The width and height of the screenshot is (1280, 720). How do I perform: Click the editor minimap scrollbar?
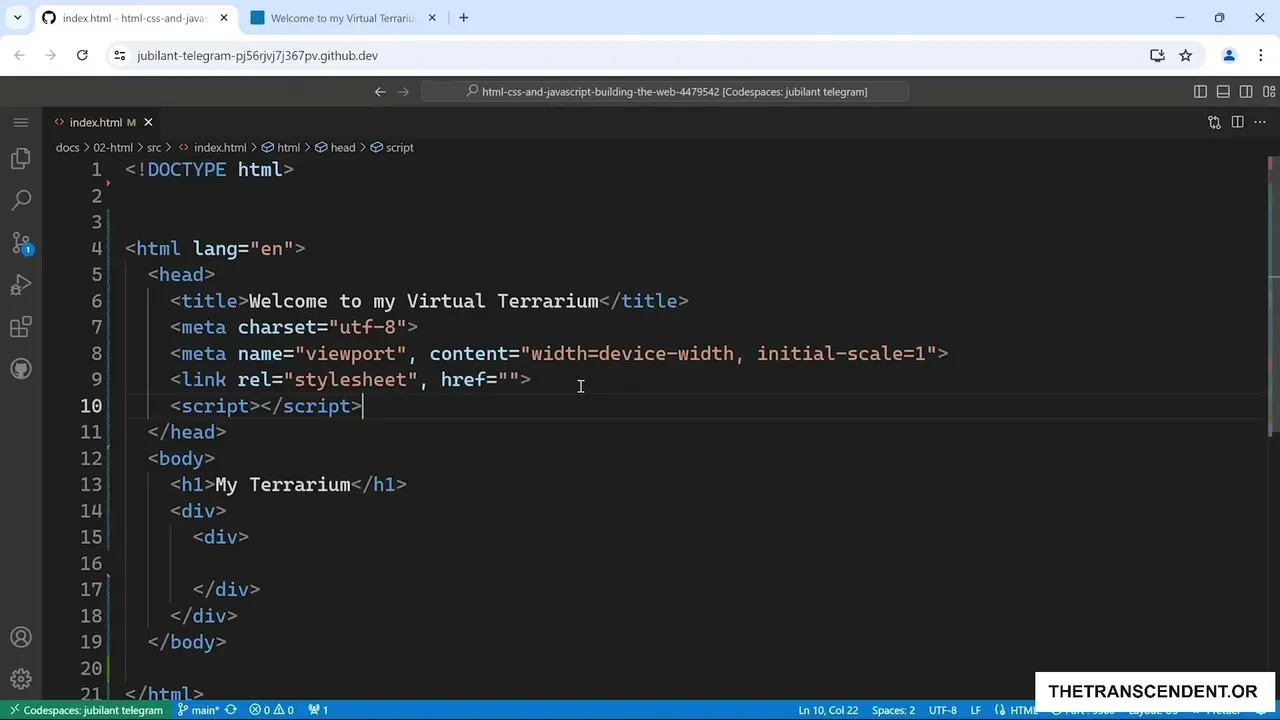(1273, 295)
